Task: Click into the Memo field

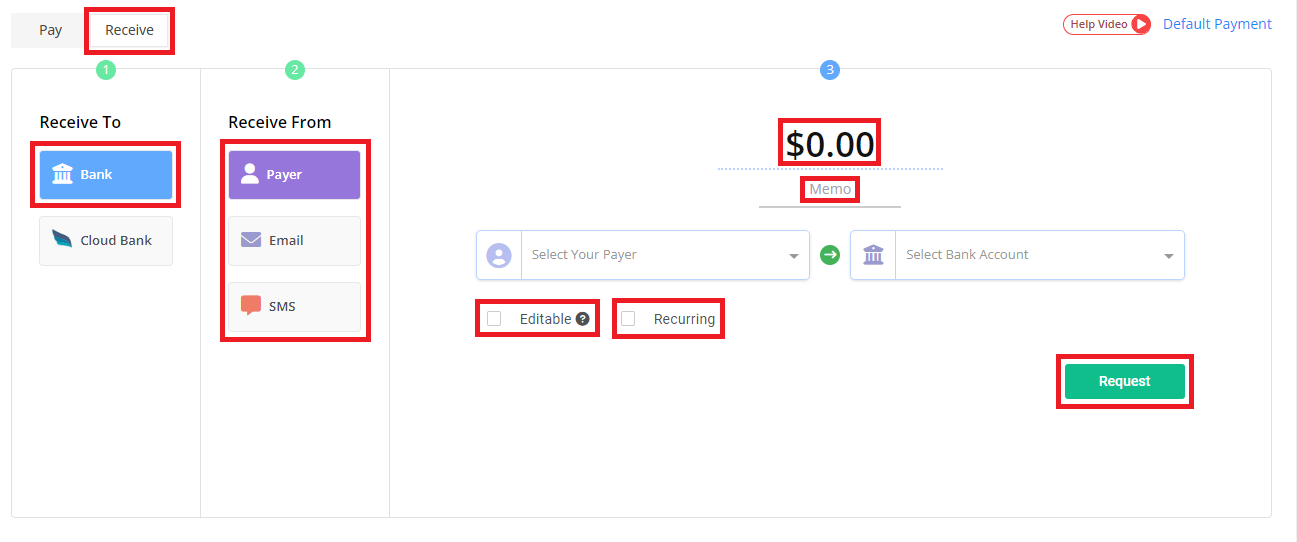Action: (830, 190)
